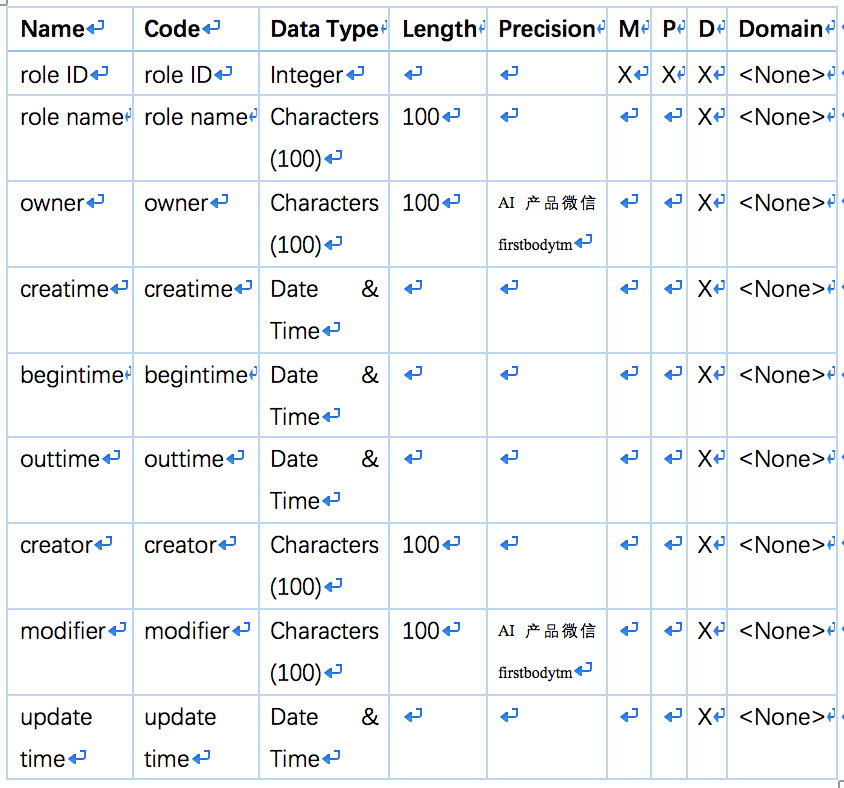
Task: Click the modifier row Precision watermark text
Action: (x=547, y=652)
